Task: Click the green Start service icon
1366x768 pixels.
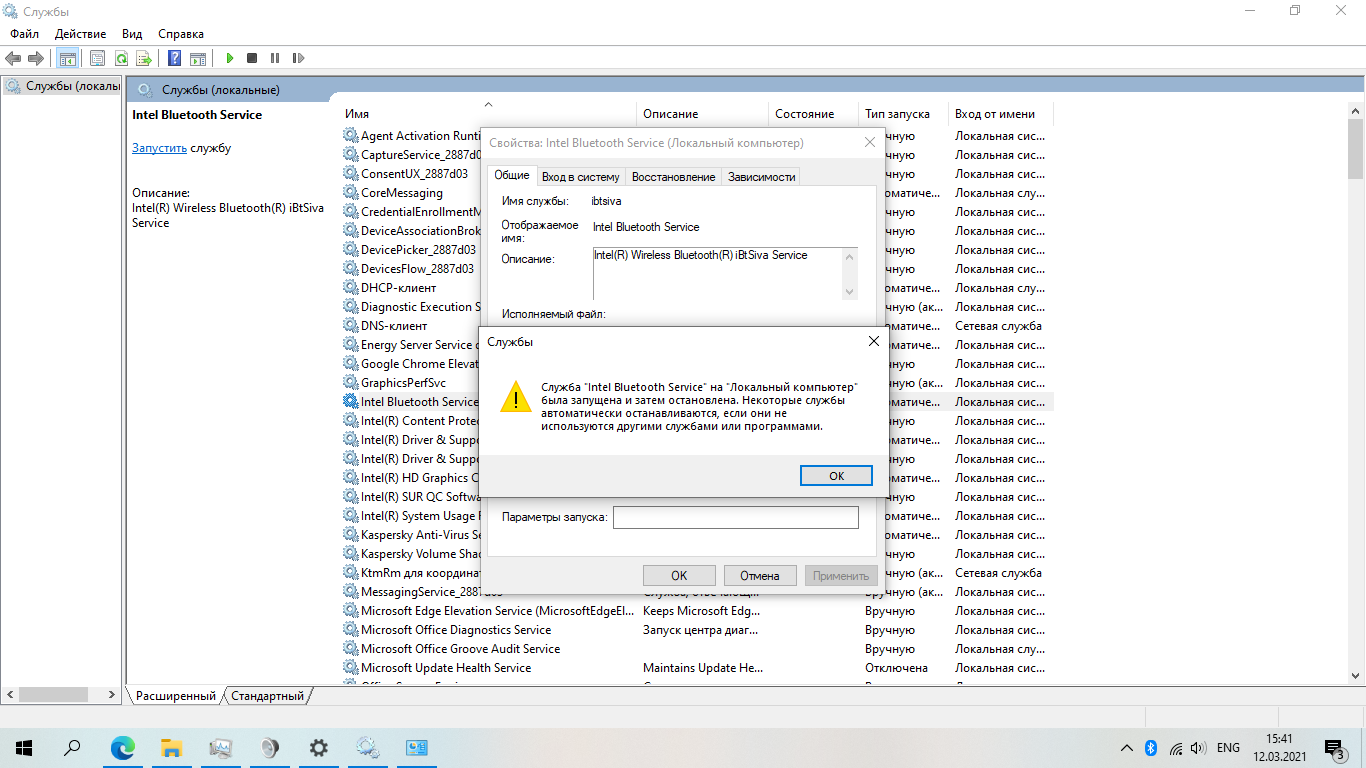Action: [x=230, y=59]
